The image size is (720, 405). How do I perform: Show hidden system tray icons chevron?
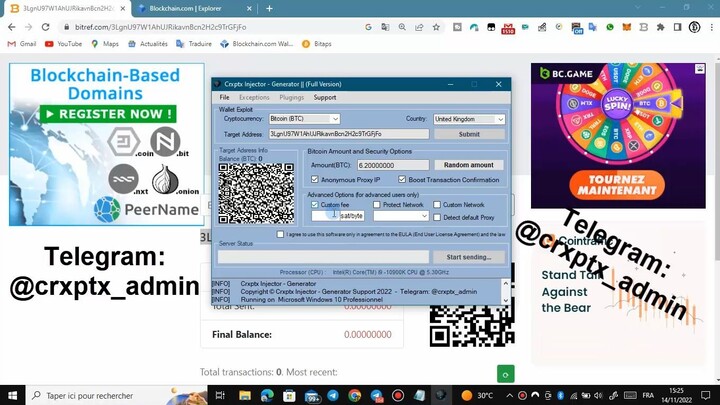click(510, 395)
